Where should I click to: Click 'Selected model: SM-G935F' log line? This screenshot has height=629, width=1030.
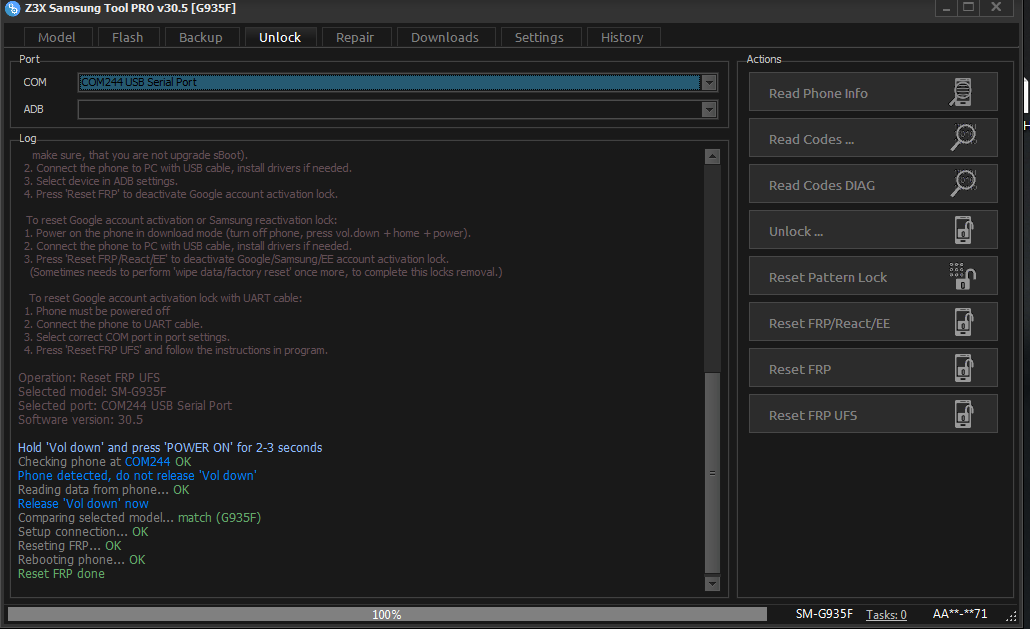click(92, 391)
